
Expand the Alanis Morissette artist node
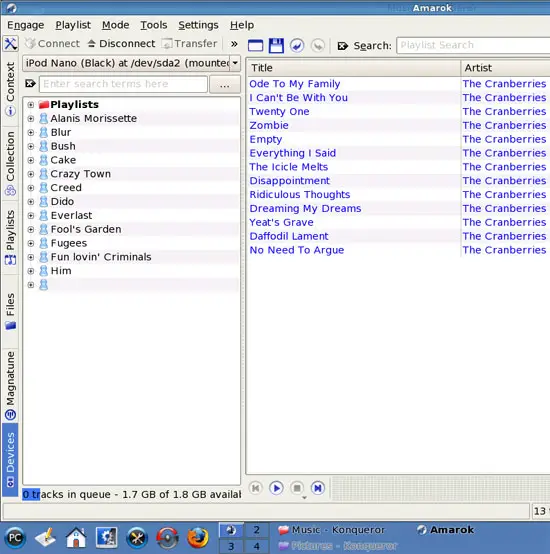(x=31, y=118)
